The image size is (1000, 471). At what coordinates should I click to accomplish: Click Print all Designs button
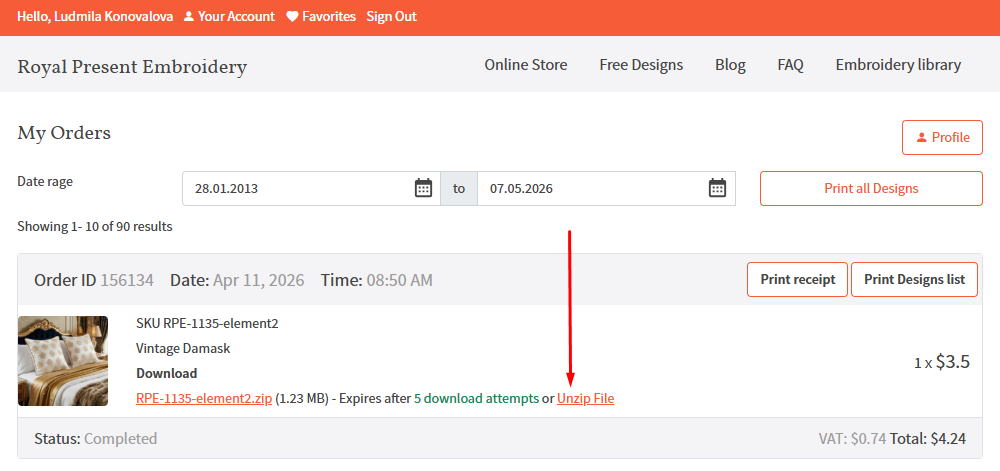[871, 189]
